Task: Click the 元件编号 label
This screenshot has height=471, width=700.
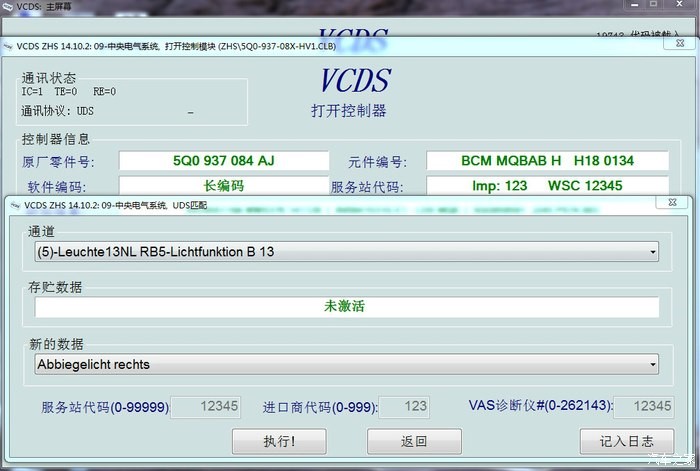Action: coord(377,162)
